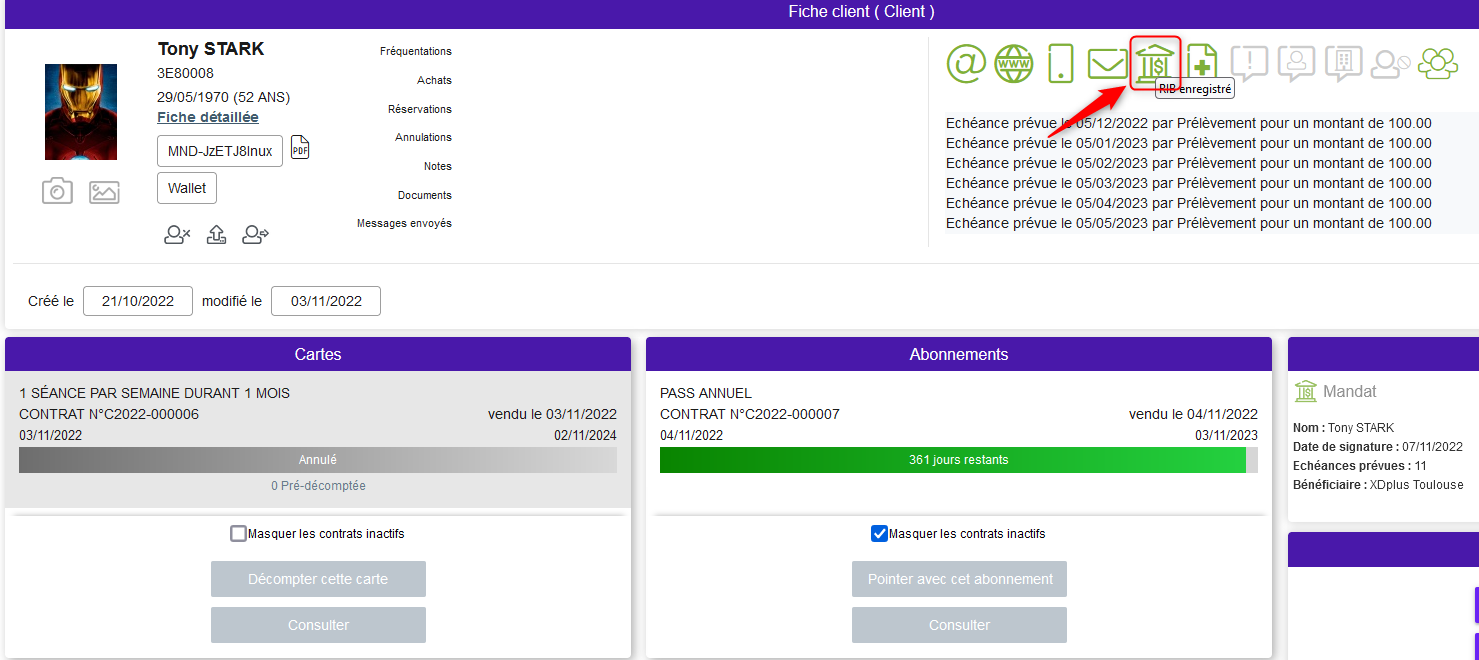
Task: Click the Mandat bank icon
Action: 1306,392
